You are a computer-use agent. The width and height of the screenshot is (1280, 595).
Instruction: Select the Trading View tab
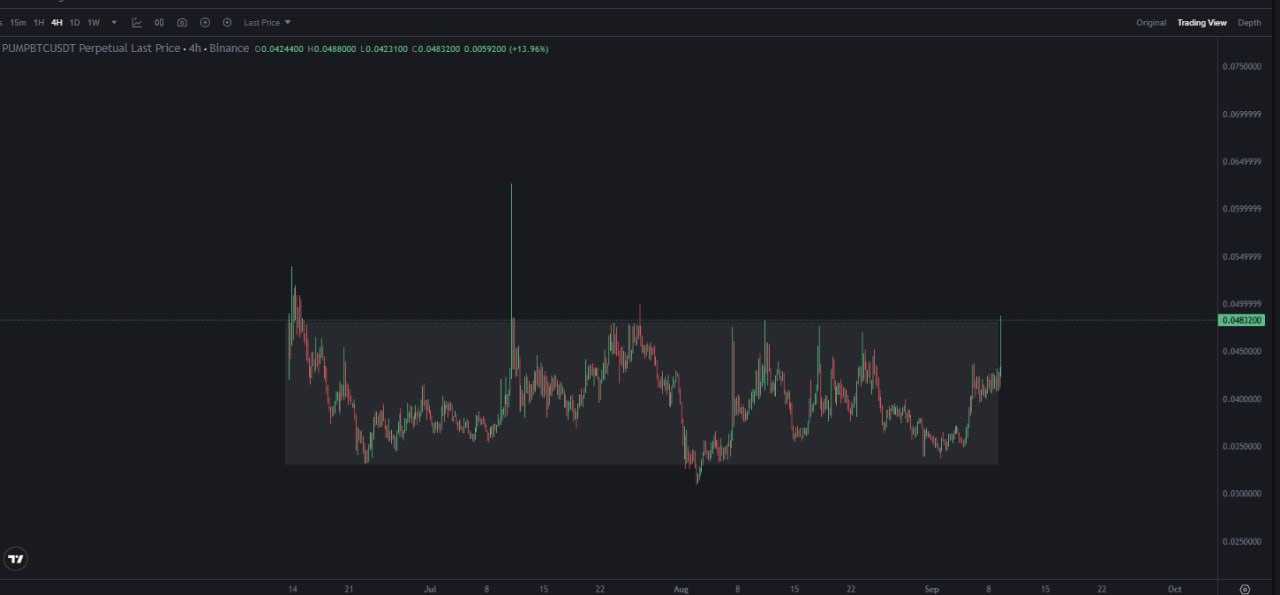tap(1201, 22)
